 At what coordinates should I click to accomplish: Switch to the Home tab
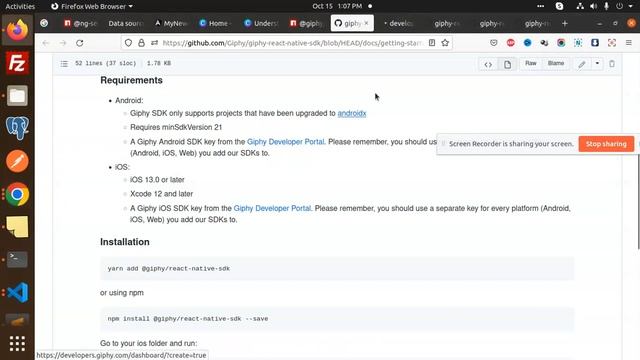coord(214,24)
